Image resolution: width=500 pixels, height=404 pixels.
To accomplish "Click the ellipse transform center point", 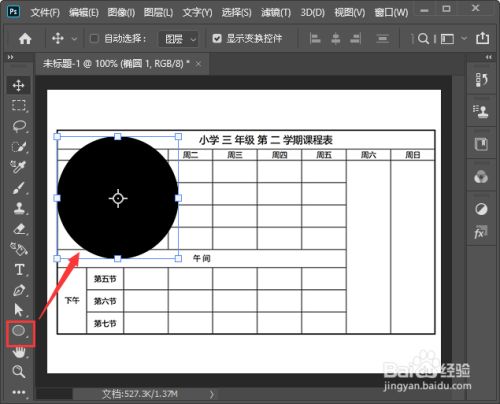I will [118, 198].
